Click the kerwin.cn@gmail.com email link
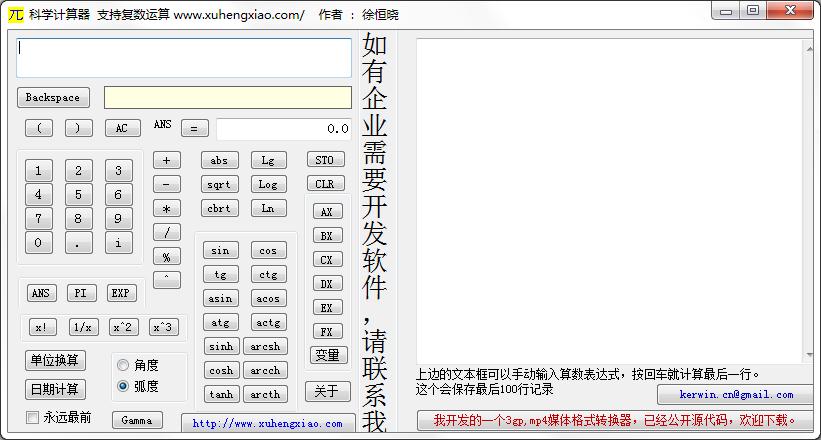 point(736,395)
